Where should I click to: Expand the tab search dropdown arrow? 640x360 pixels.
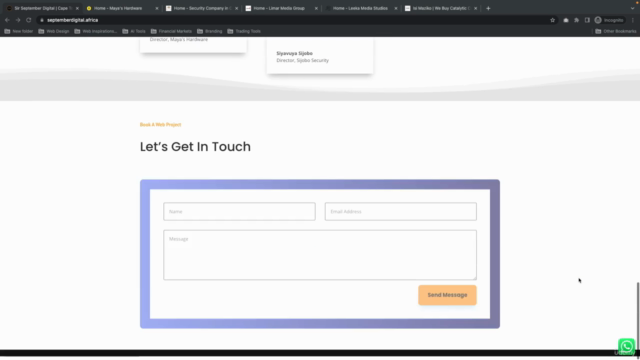(x=632, y=8)
